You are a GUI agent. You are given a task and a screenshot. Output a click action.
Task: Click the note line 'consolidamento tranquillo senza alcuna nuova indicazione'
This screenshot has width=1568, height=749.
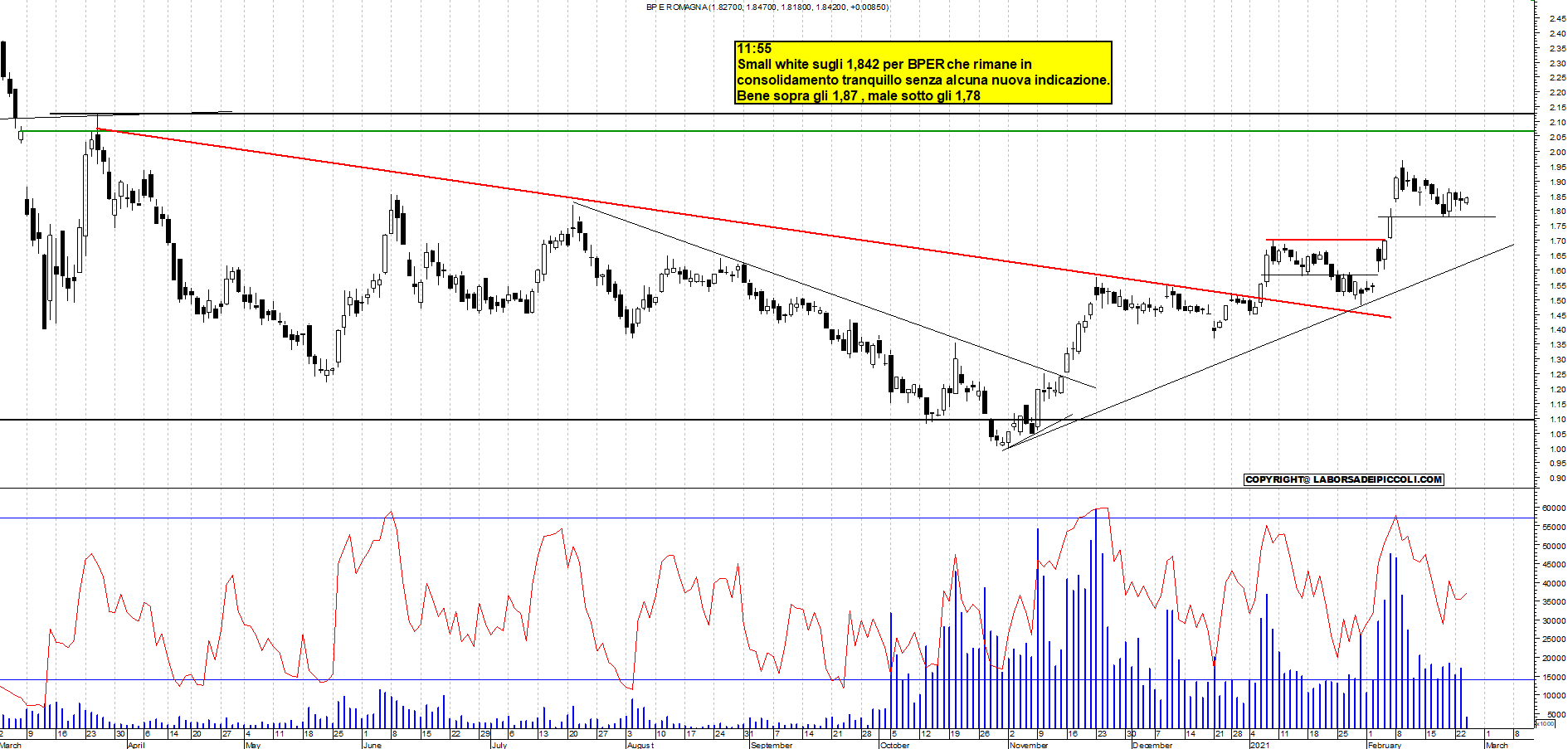(922, 80)
